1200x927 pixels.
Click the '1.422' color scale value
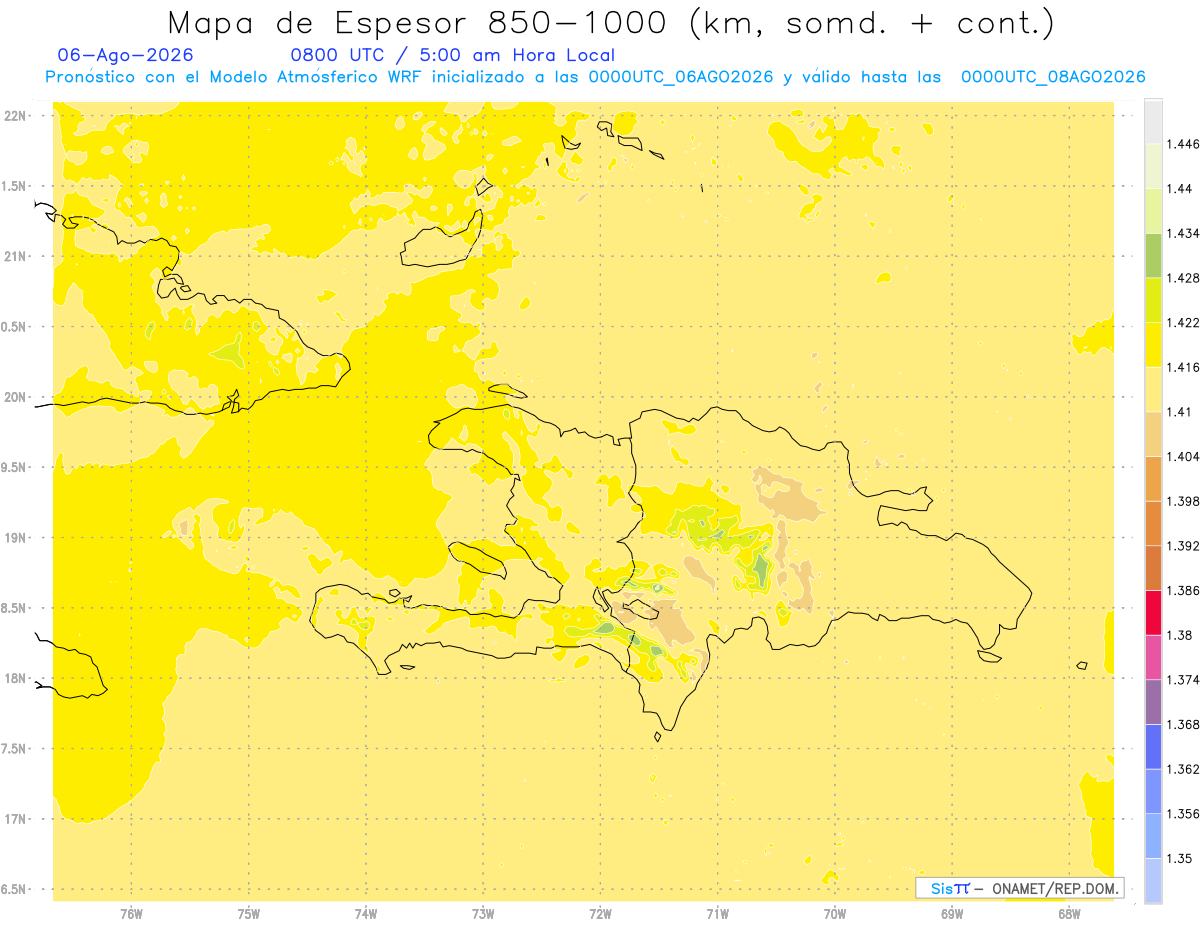click(1182, 322)
